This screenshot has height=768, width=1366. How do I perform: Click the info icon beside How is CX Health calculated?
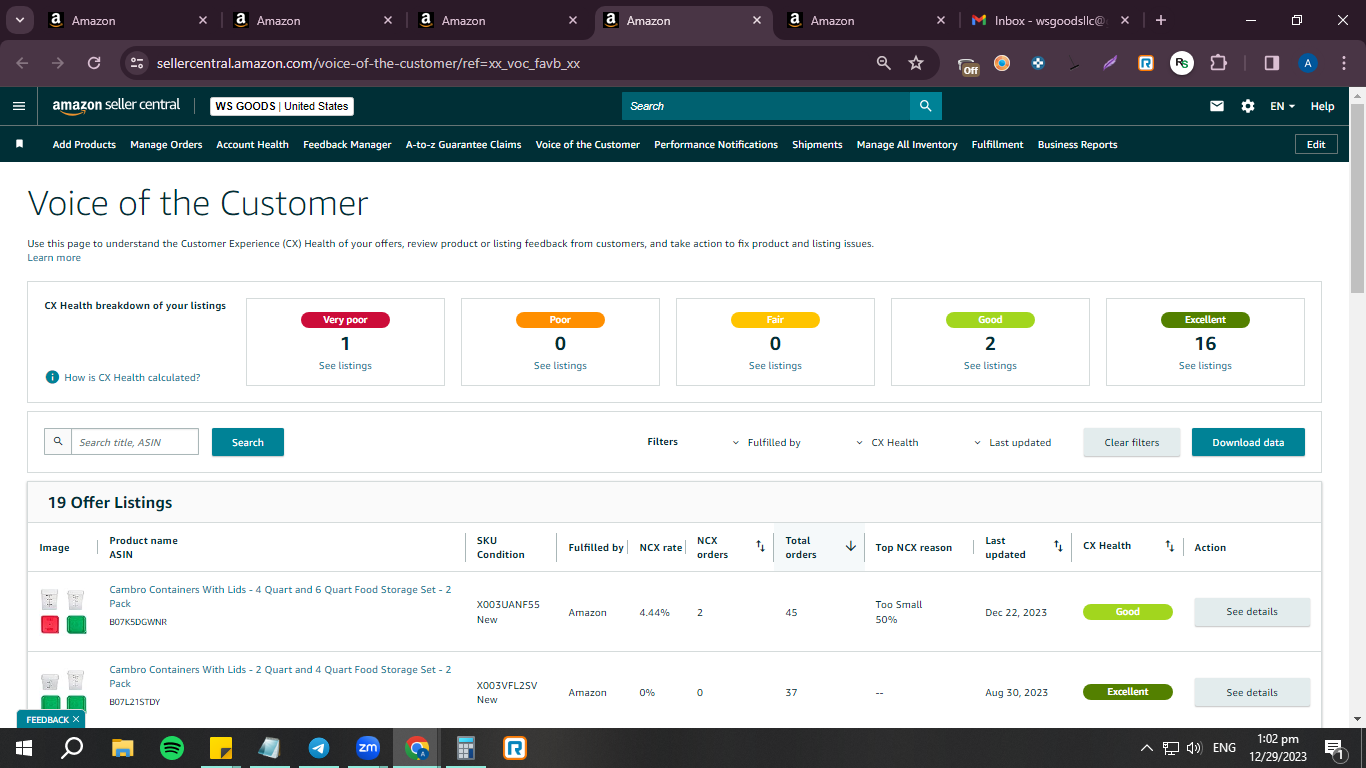click(52, 377)
